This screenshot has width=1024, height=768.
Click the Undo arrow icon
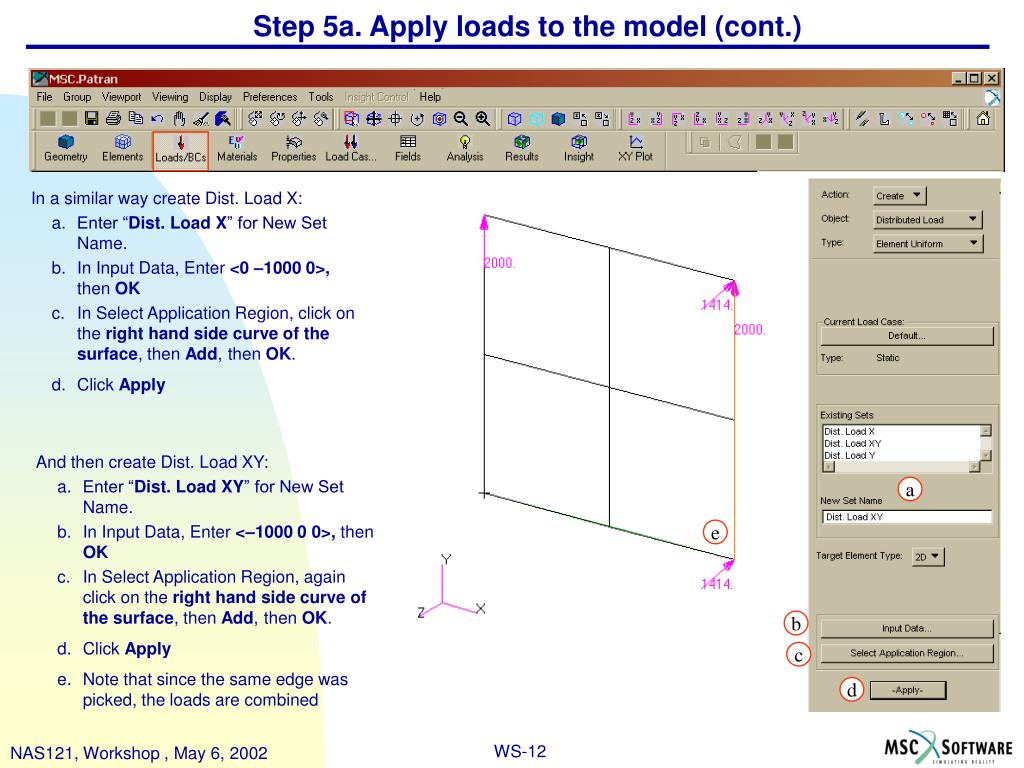(157, 118)
